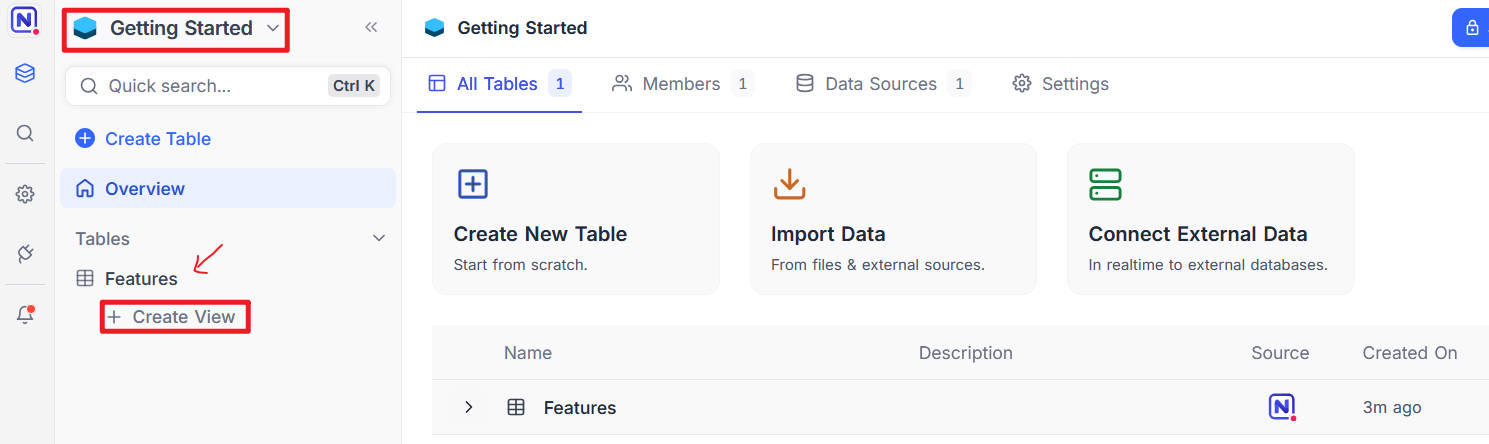Collapse sidebar with double-chevron icon
The image size is (1489, 444).
371,28
